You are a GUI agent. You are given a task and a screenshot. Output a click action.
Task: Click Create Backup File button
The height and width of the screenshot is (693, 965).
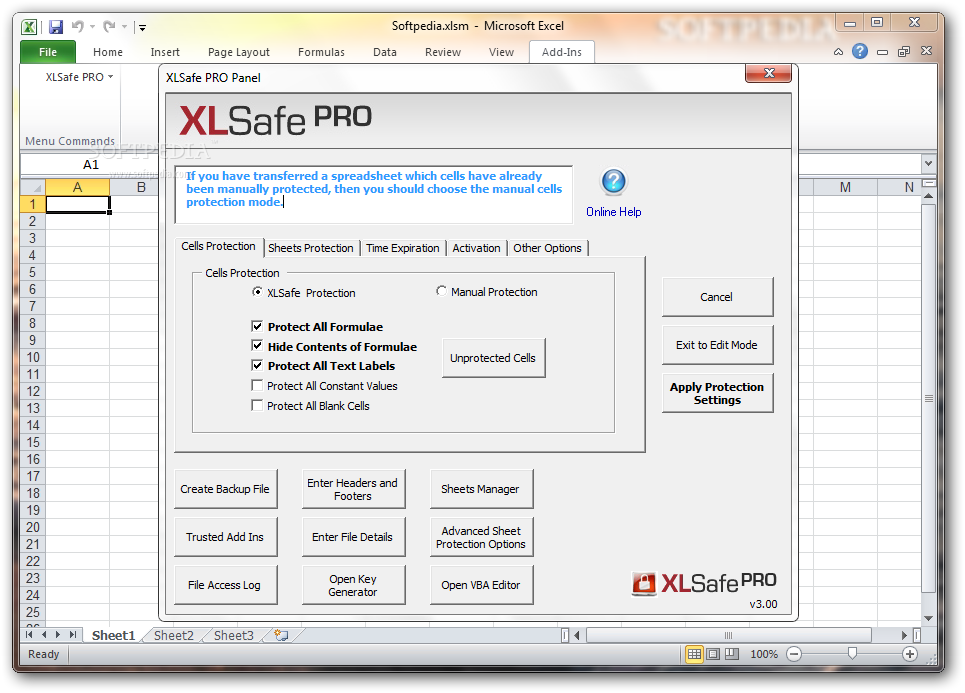click(x=225, y=489)
